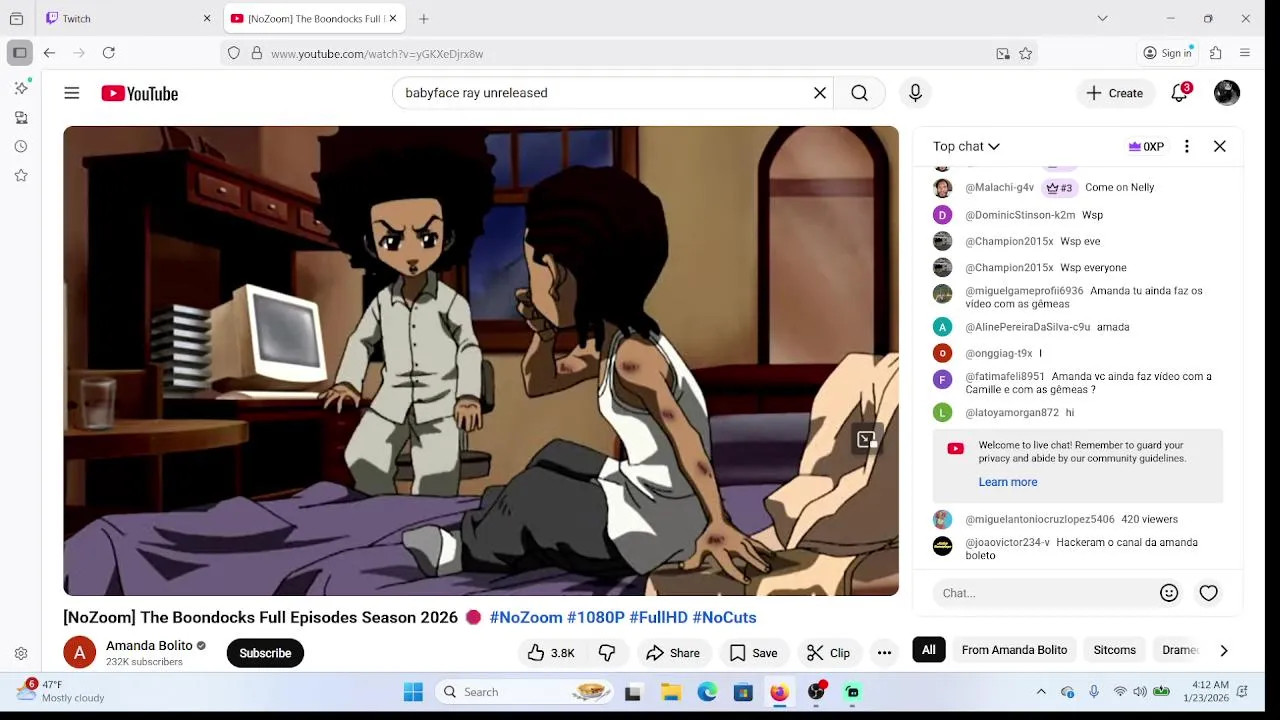Image resolution: width=1280 pixels, height=720 pixels.
Task: Open sidebar bookmarks star icon
Action: pos(21,175)
